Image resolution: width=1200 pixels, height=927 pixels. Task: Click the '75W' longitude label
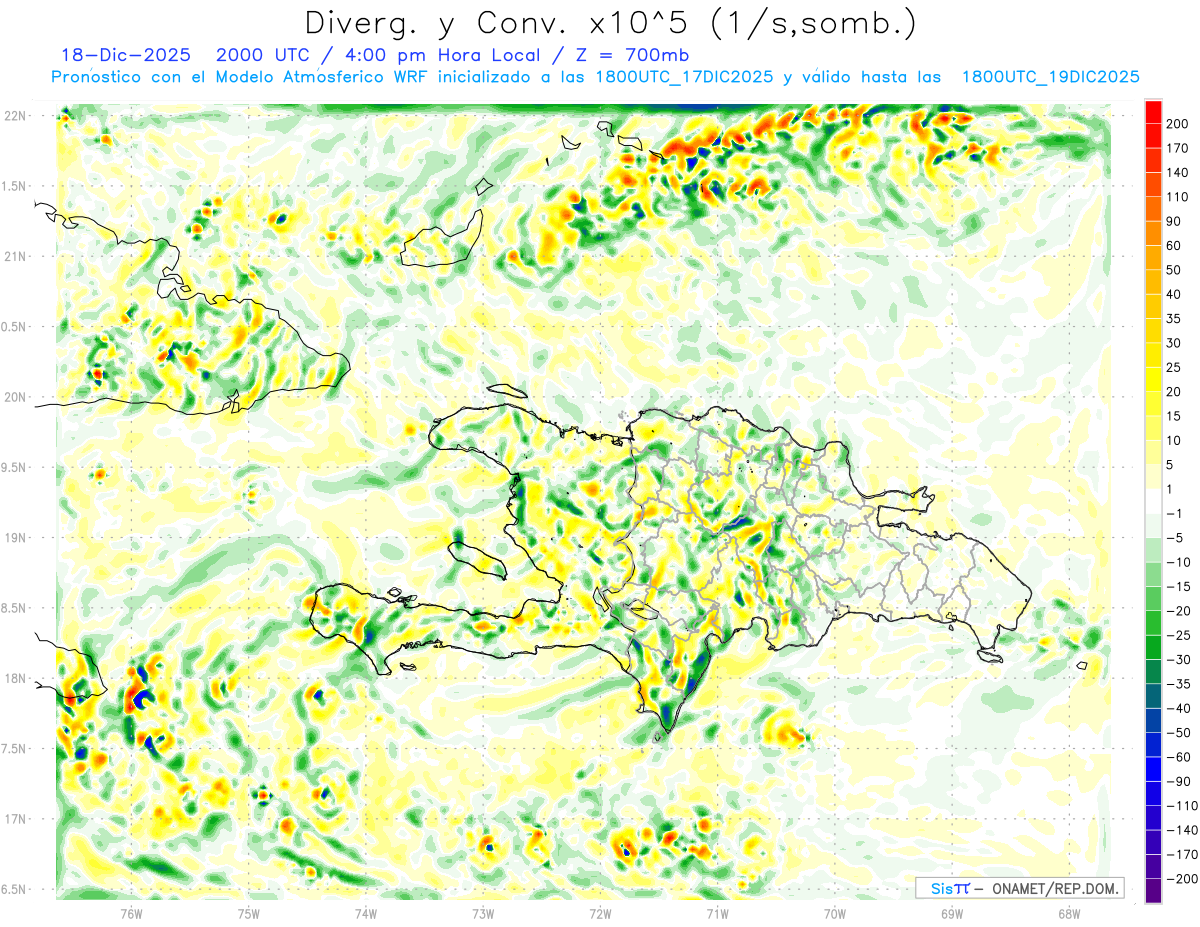point(249,913)
